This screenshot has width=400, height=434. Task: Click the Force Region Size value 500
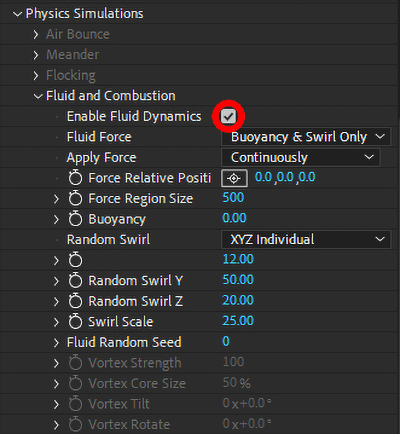[233, 198]
